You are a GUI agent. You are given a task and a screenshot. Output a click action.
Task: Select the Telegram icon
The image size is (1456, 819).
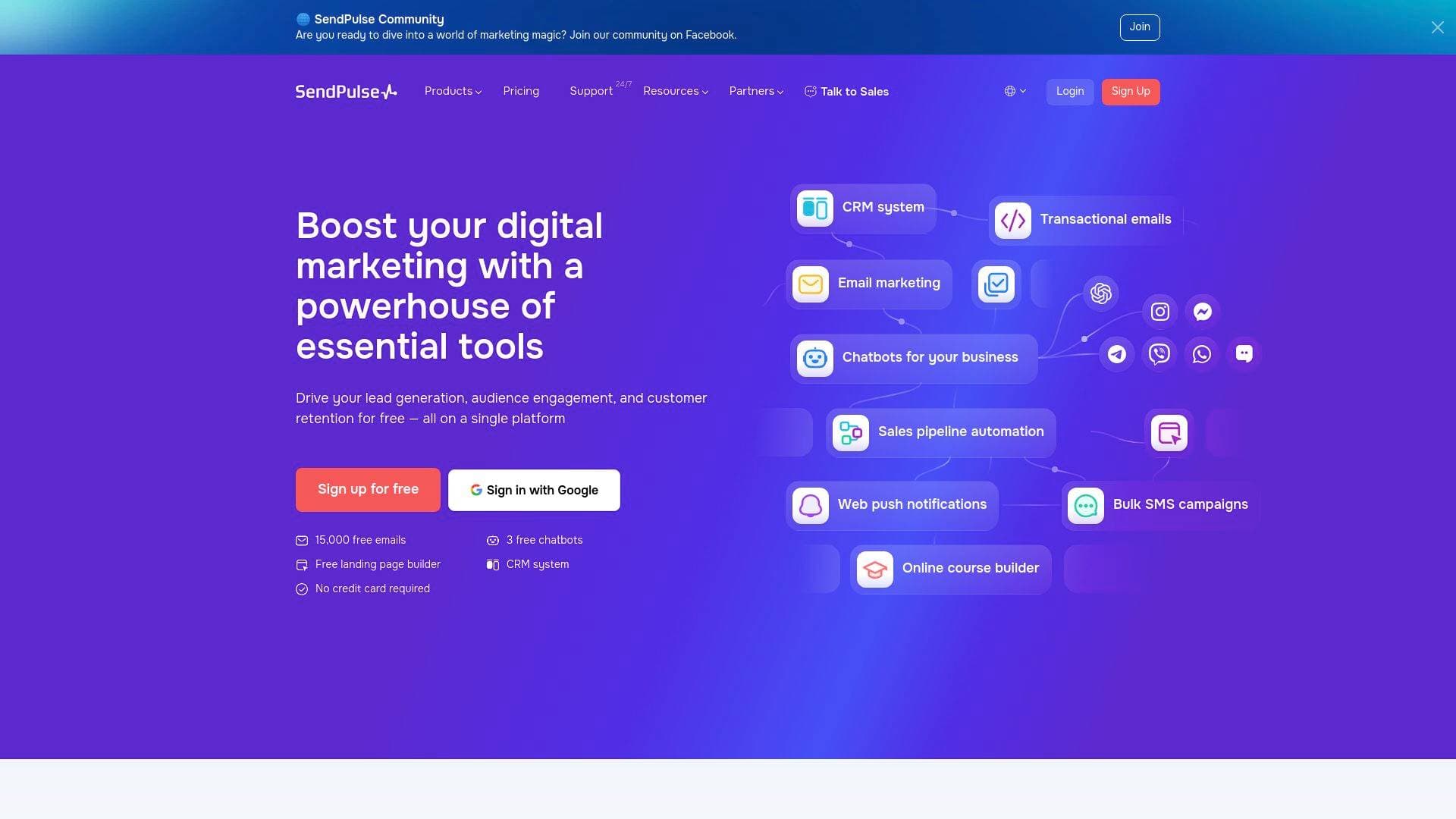coord(1116,353)
